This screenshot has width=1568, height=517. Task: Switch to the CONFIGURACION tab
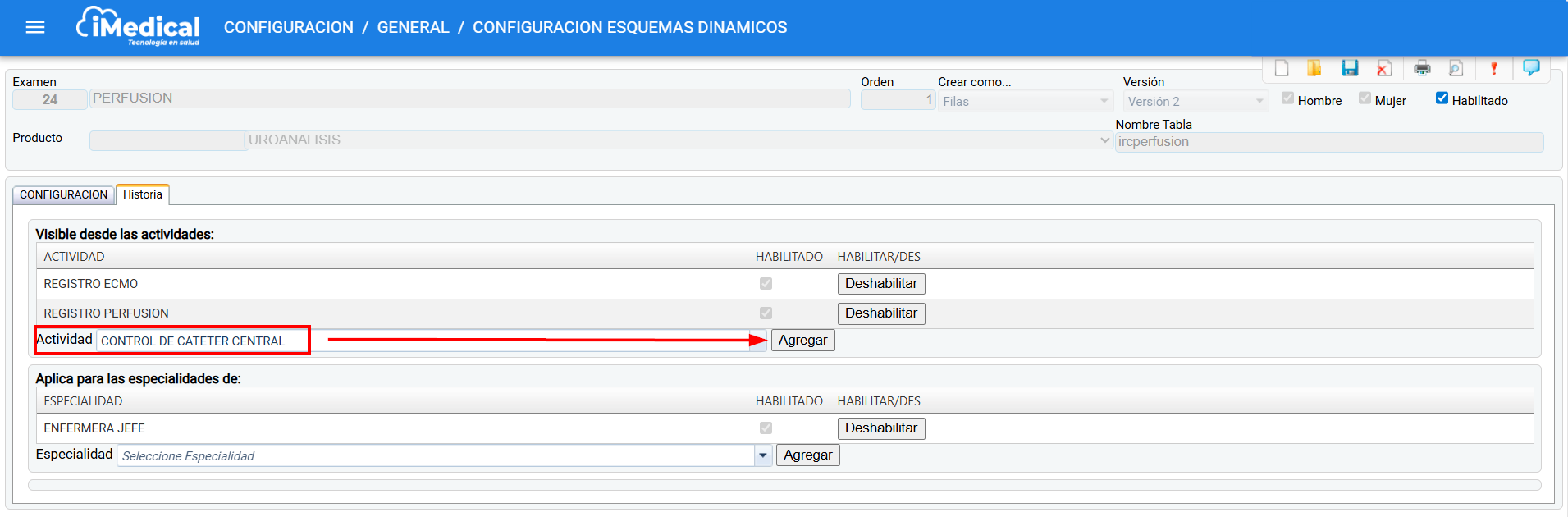[x=64, y=194]
